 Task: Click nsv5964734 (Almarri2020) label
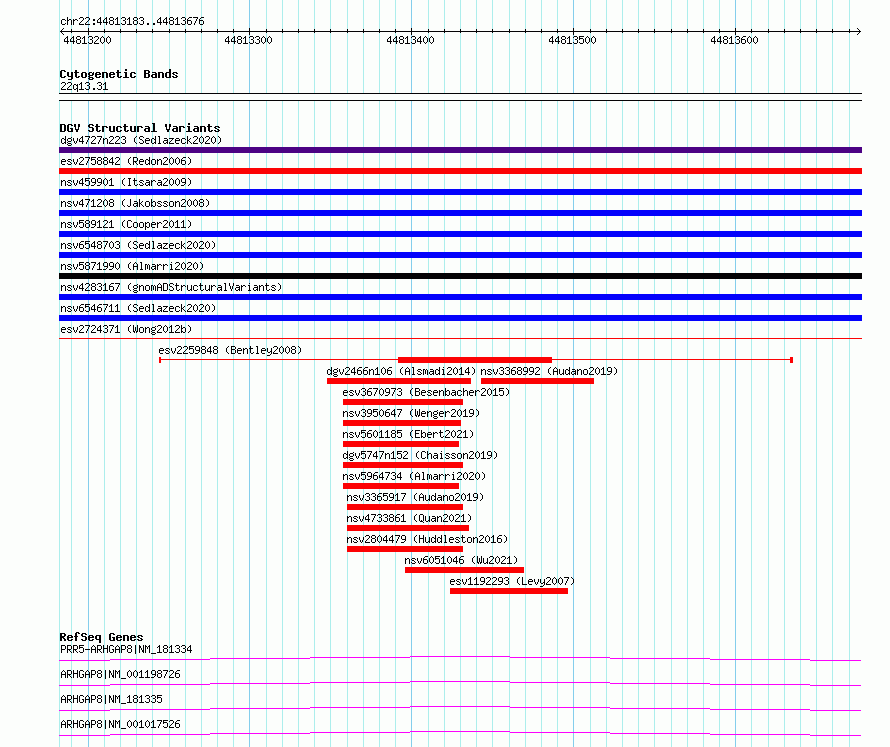pos(414,476)
